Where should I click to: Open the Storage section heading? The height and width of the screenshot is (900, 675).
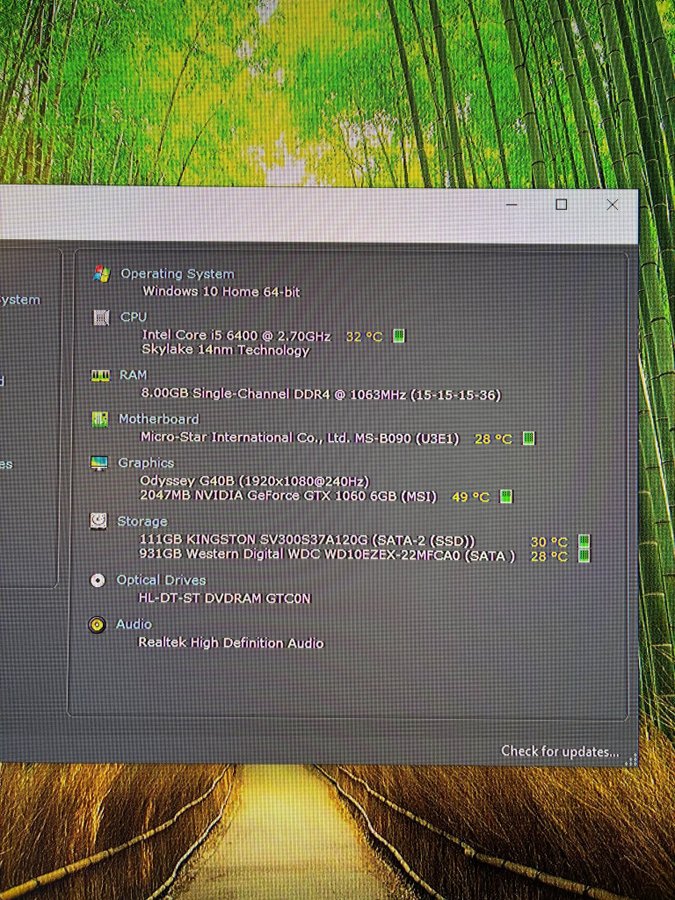click(x=142, y=521)
